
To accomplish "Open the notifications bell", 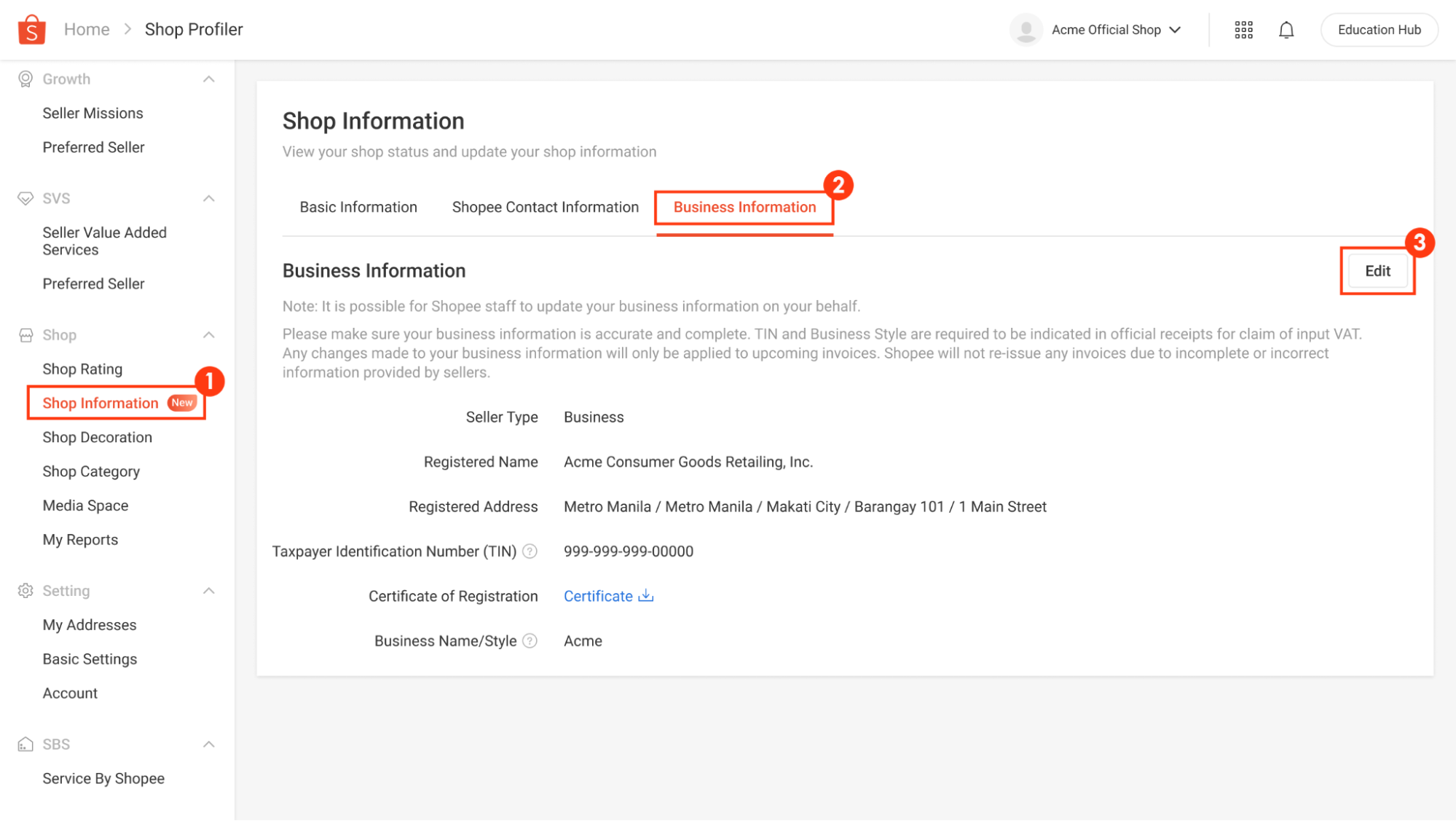I will coord(1286,29).
